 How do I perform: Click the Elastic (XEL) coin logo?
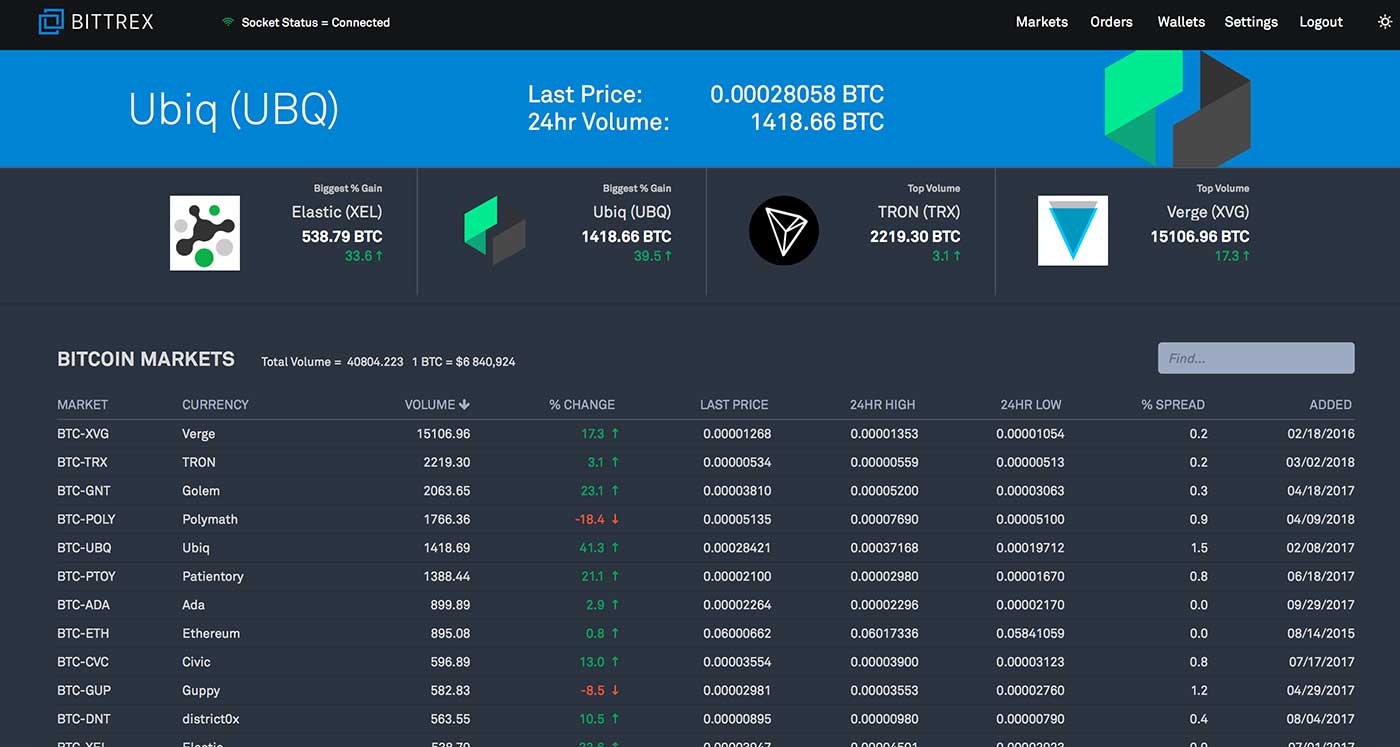pyautogui.click(x=205, y=232)
